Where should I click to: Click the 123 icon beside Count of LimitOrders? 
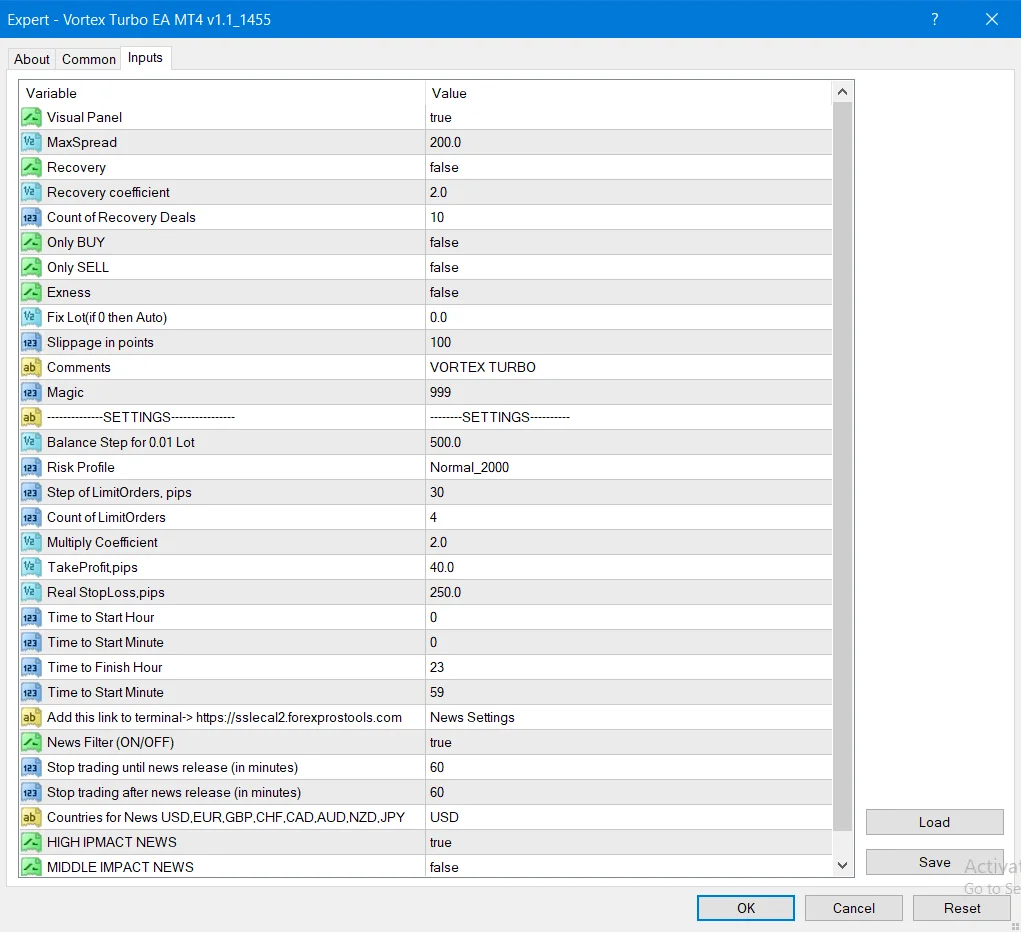[x=31, y=517]
